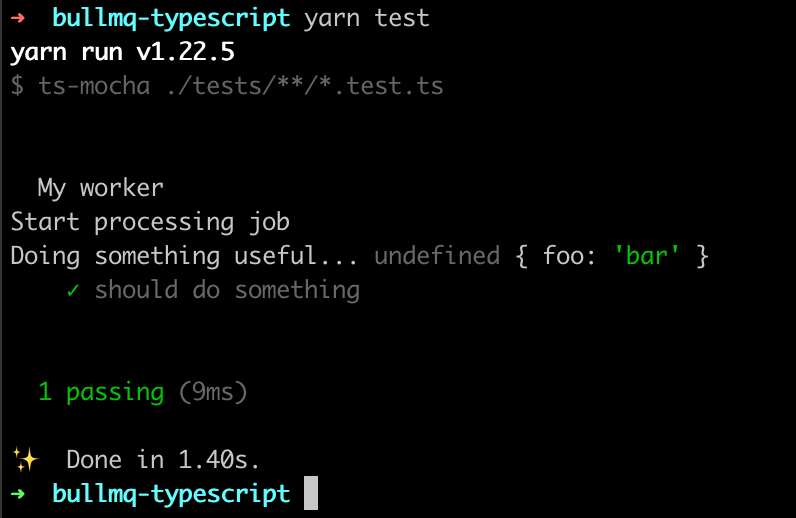This screenshot has height=518, width=796.
Task: Click the green prompt arrow on last line
Action: pyautogui.click(x=18, y=494)
